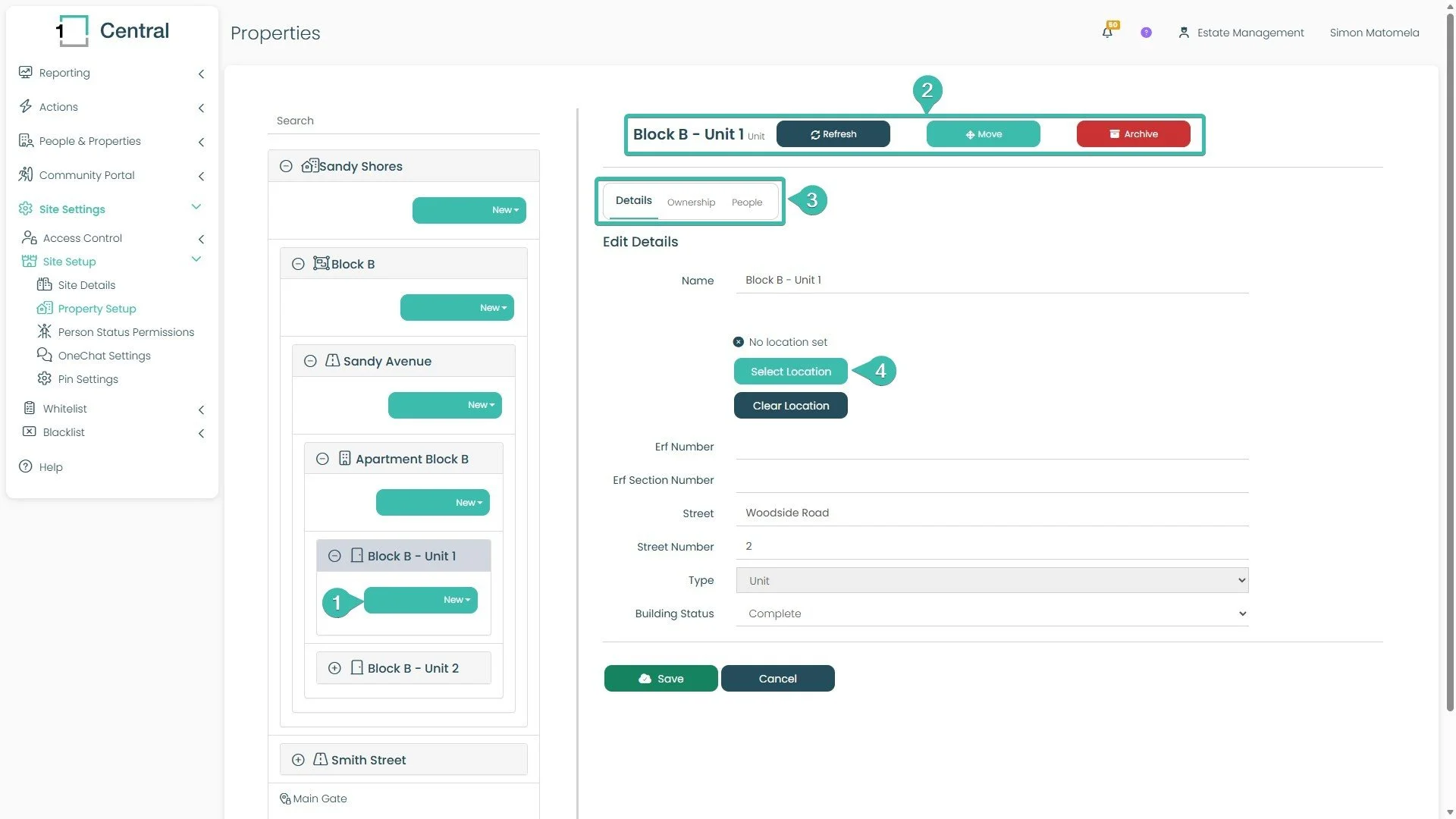The height and width of the screenshot is (819, 1456).
Task: Click the Actions lightning icon
Action: 26,106
